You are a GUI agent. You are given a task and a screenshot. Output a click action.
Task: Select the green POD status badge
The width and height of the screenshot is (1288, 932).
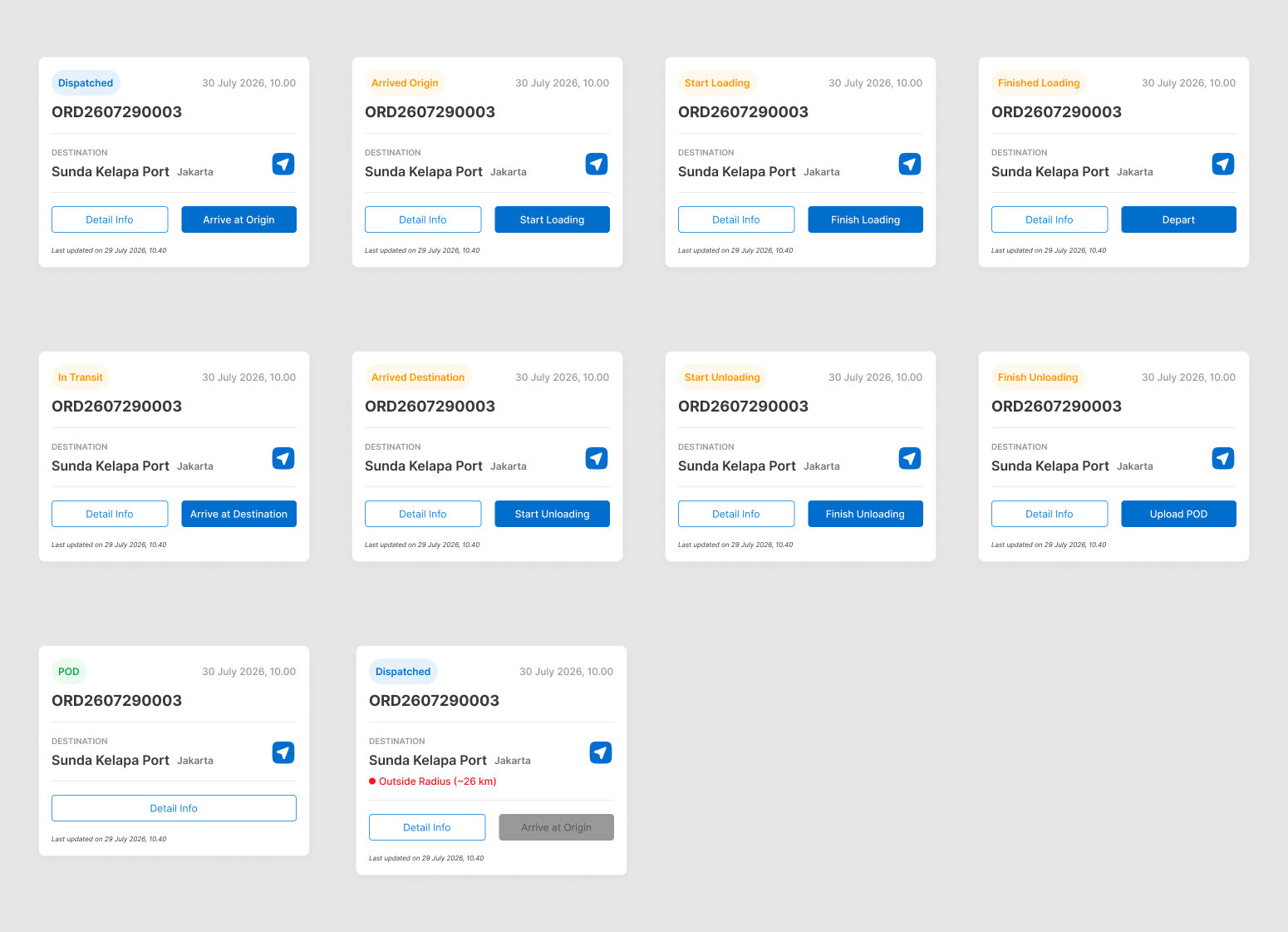[69, 672]
